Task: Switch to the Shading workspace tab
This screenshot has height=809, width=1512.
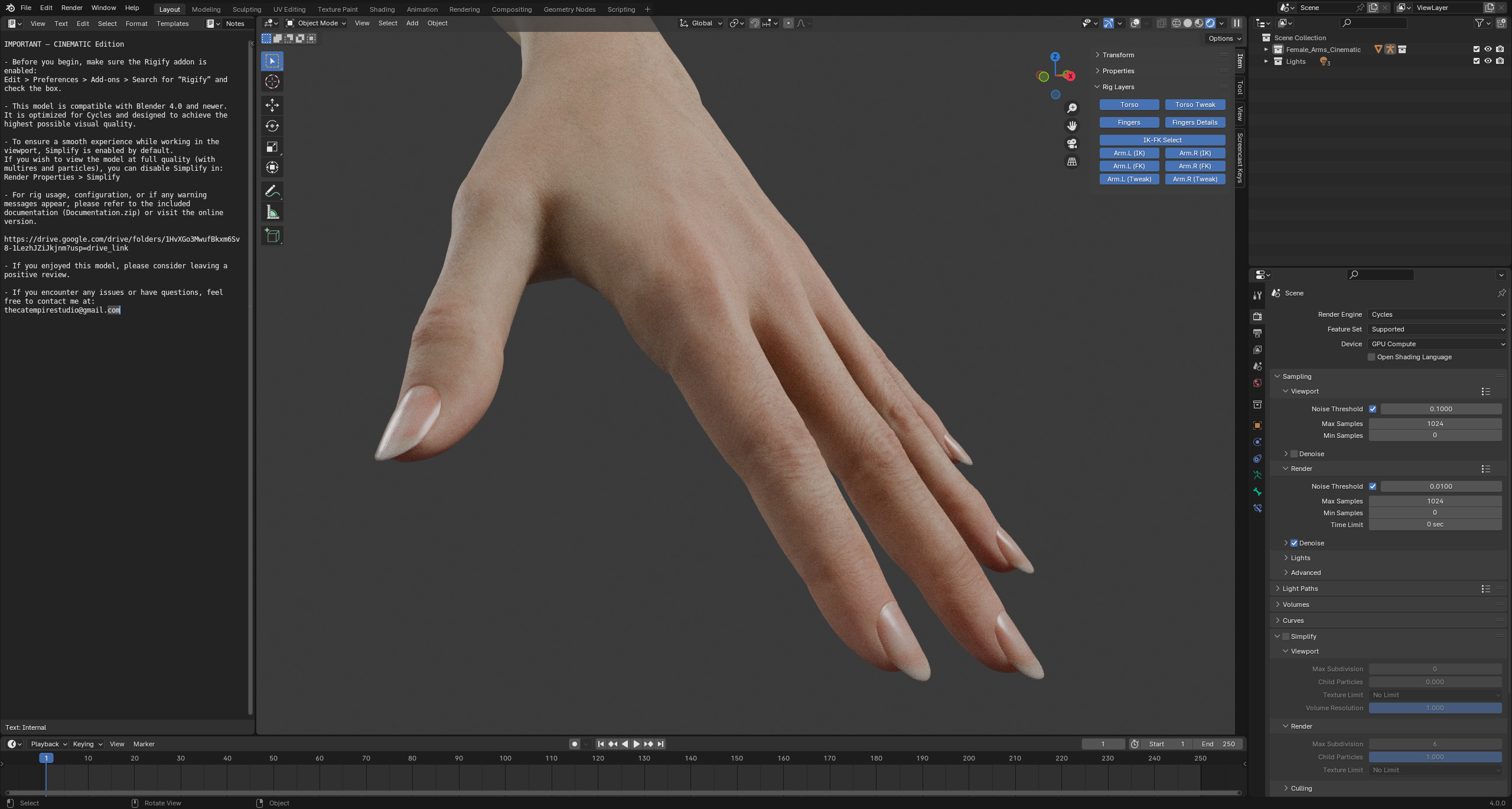Action: pos(382,9)
